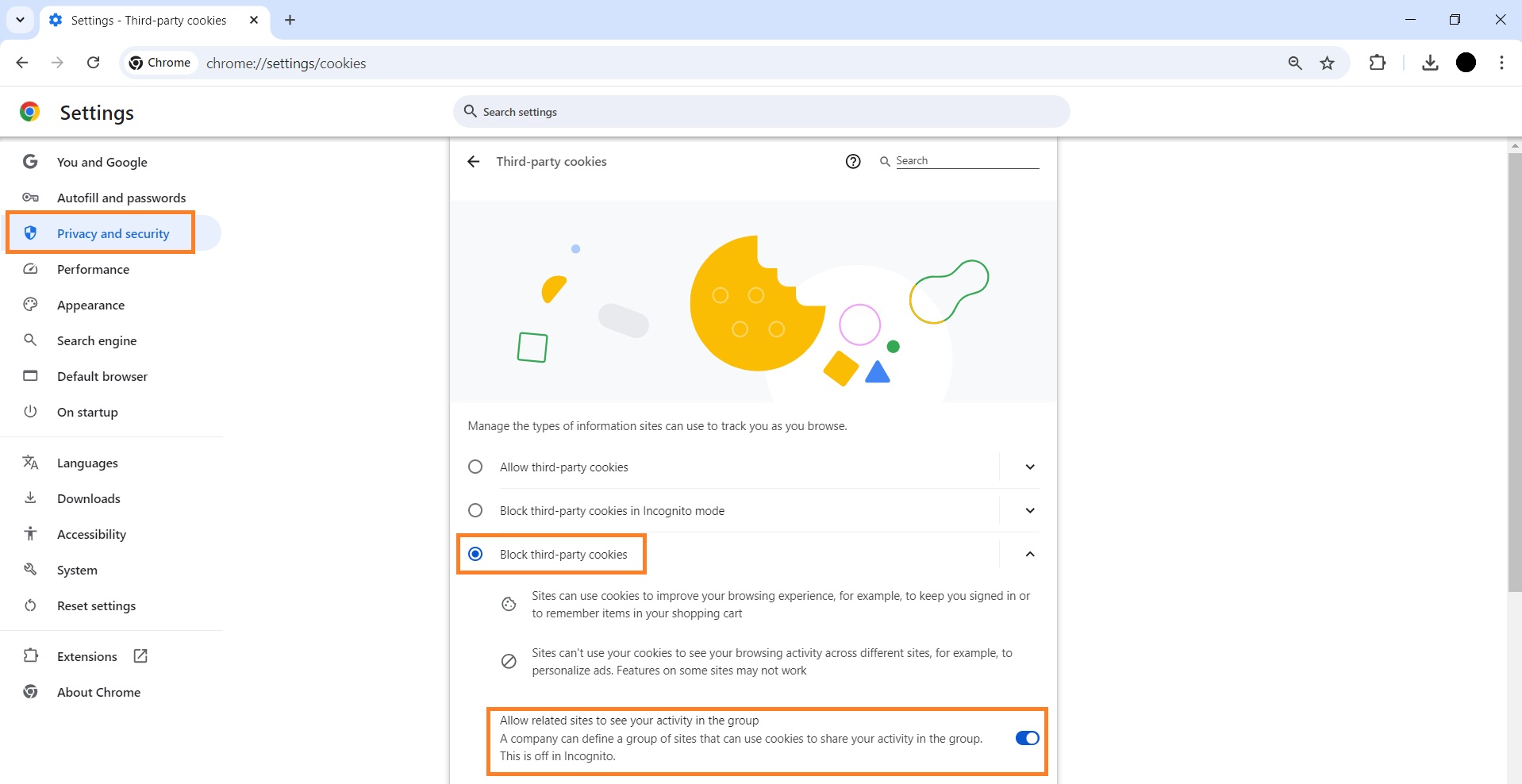The height and width of the screenshot is (784, 1522).
Task: Open Appearance via the palette icon
Action: point(30,305)
